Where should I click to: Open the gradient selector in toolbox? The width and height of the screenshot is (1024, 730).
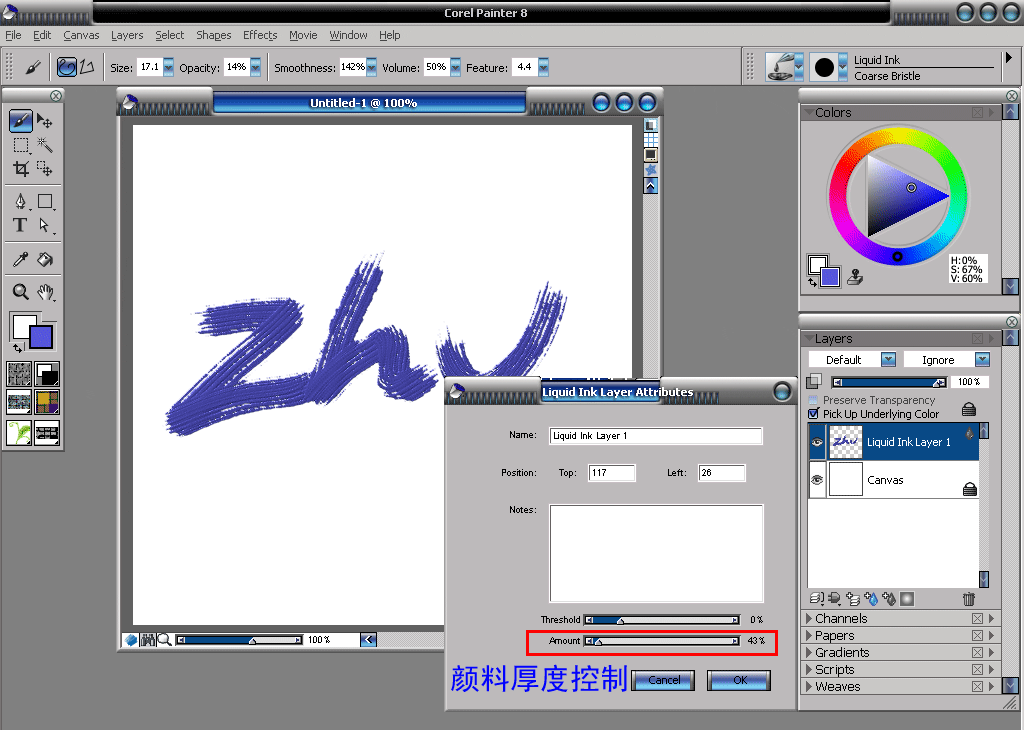tap(47, 374)
